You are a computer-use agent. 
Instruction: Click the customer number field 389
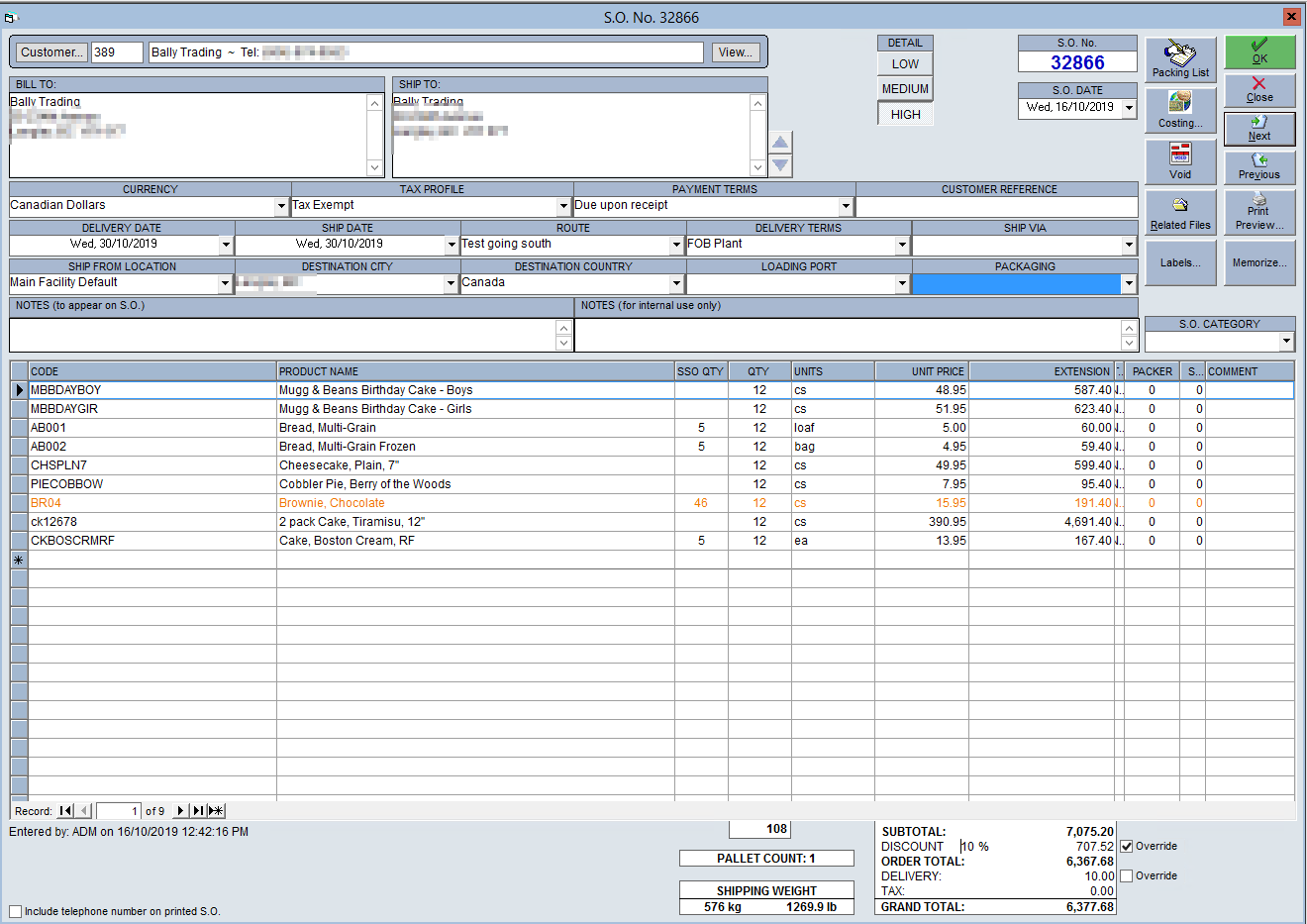coord(117,52)
